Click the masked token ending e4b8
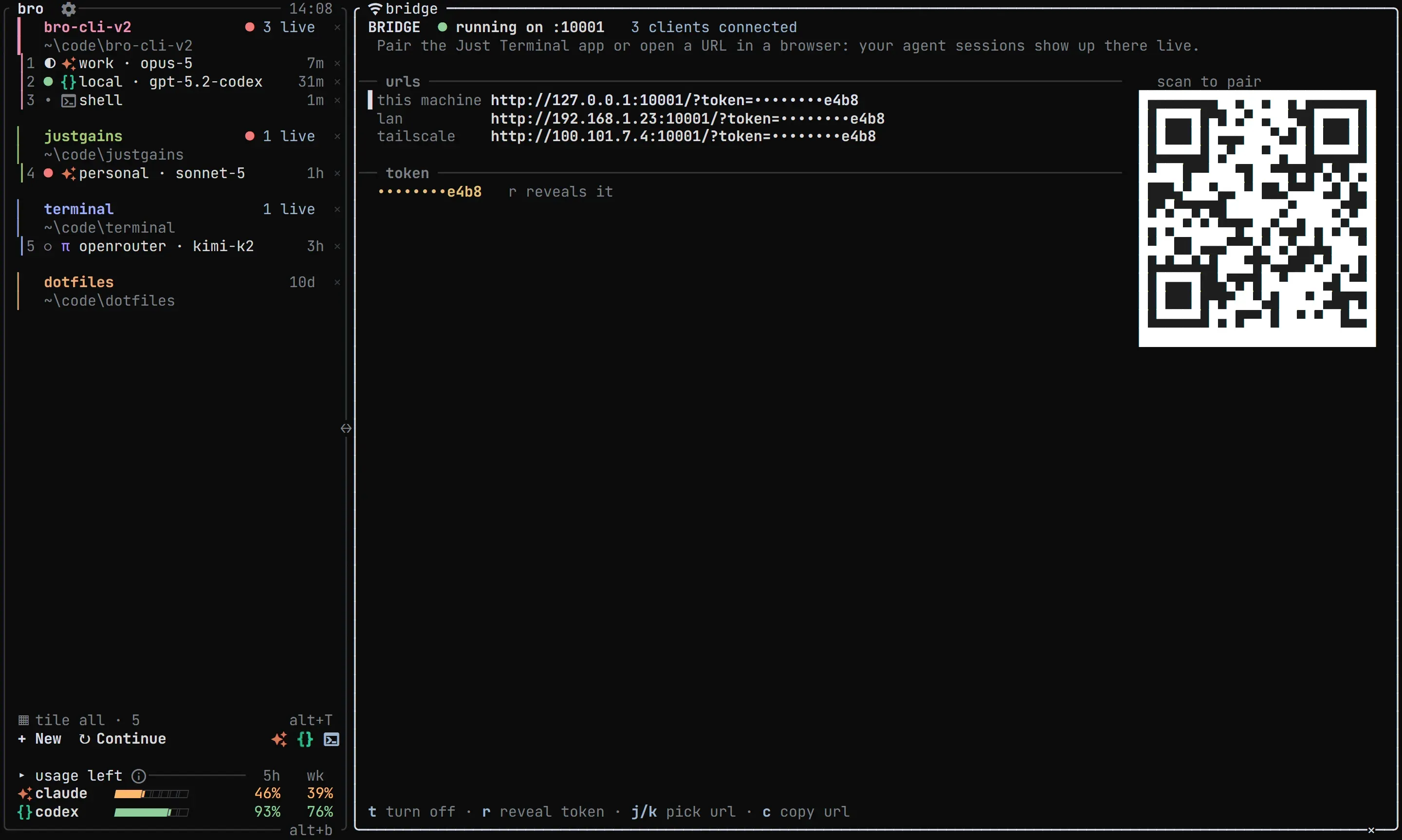Screen dimensions: 1402x840 [x=429, y=192]
